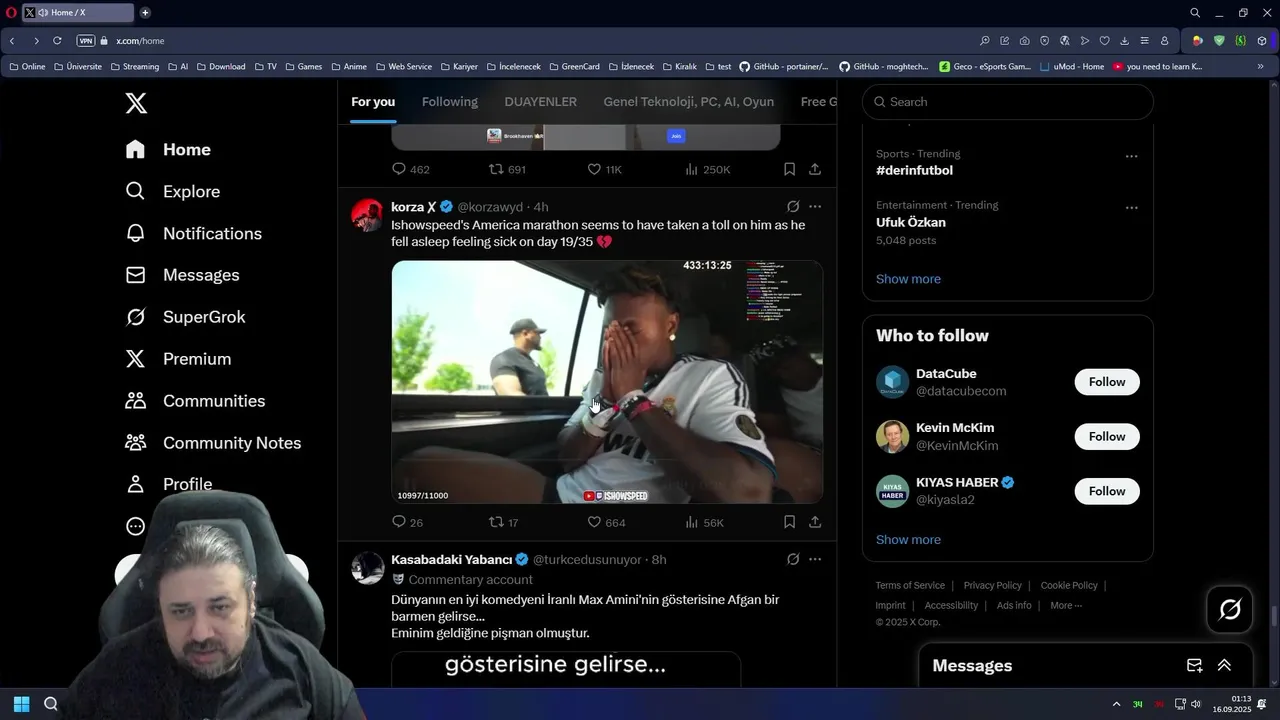Click Opera snapshot camera icon
The width and height of the screenshot is (1280, 720).
tap(1025, 41)
